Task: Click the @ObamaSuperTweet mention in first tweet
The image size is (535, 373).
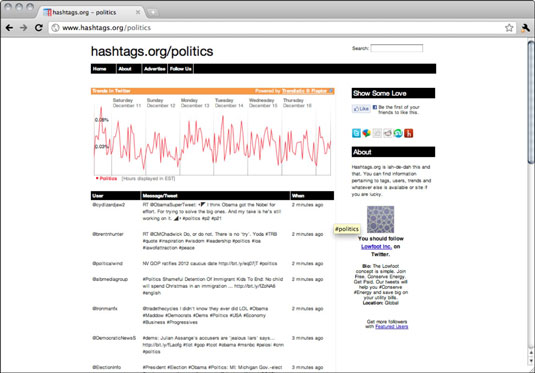Action: (x=173, y=205)
